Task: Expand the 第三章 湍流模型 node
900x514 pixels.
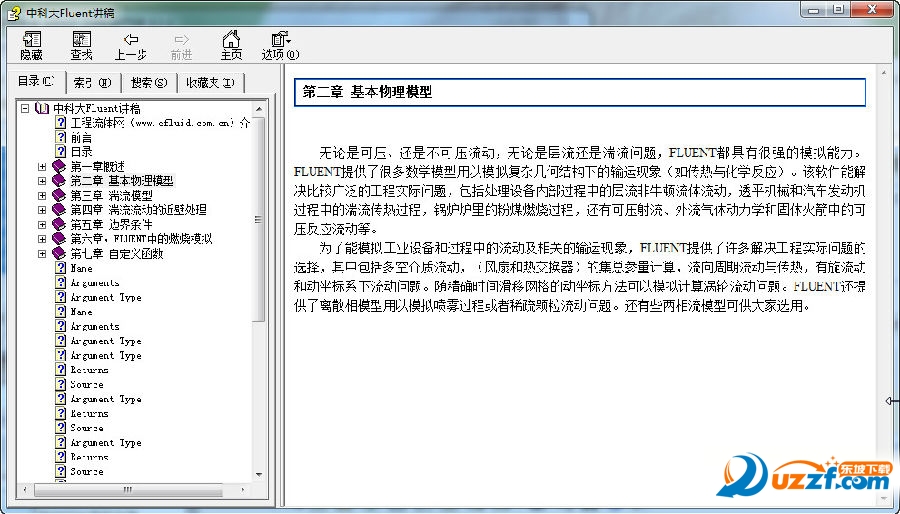Action: (42, 195)
